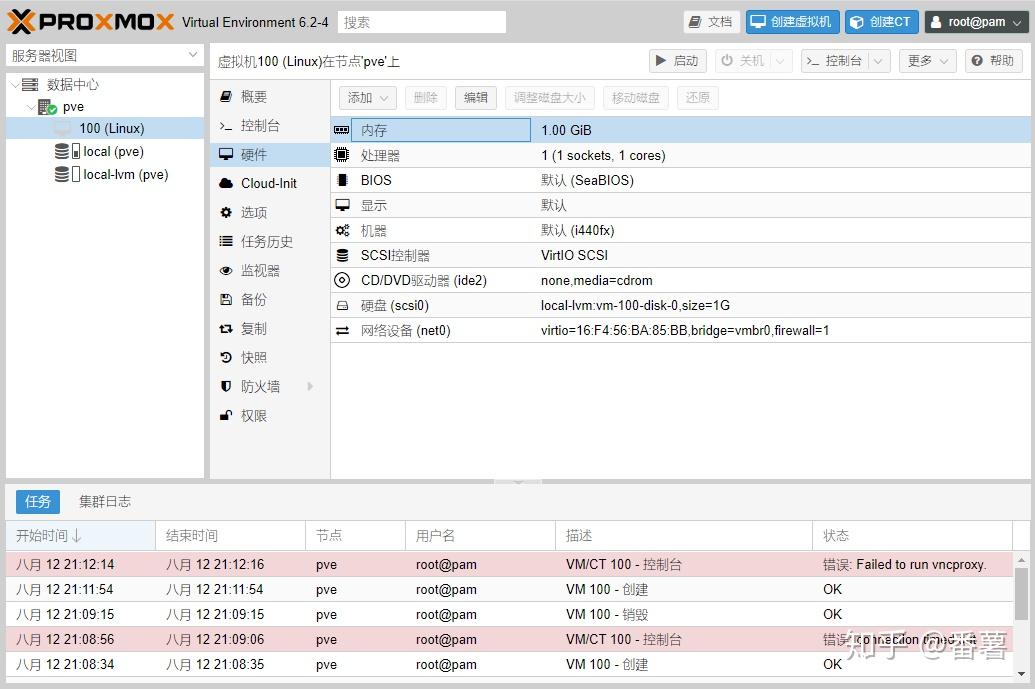Click the 复制 replication icon item
1035x689 pixels.
[270, 329]
